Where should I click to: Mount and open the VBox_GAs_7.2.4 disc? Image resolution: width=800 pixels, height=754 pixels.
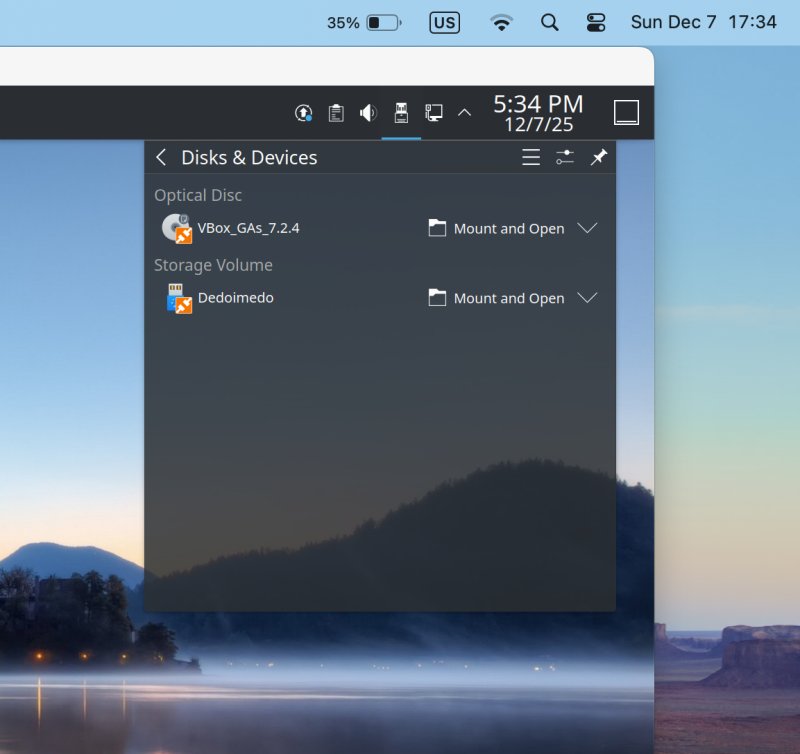[497, 228]
